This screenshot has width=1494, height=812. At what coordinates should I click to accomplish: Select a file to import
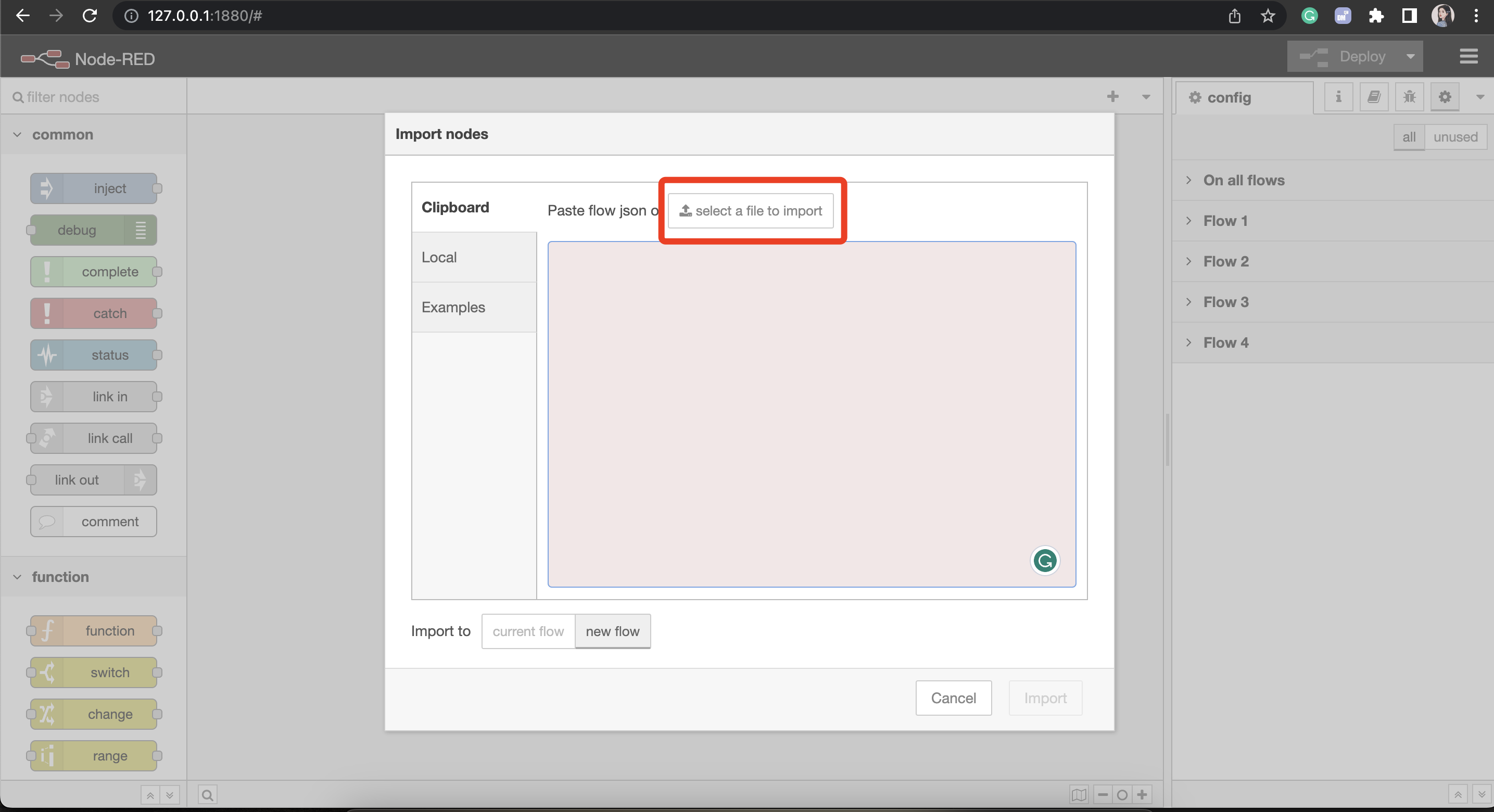752,210
